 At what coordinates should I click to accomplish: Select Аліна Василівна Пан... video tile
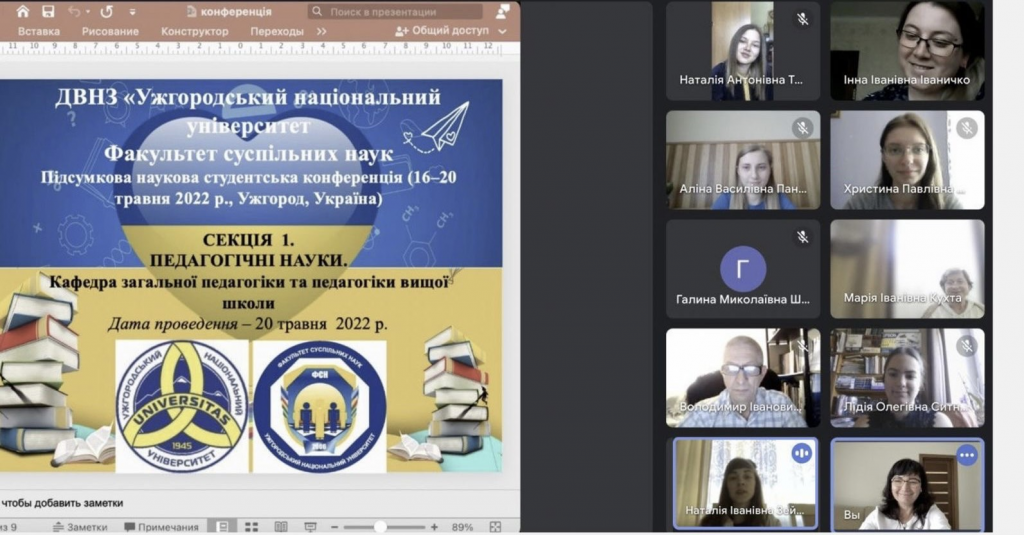click(x=743, y=160)
